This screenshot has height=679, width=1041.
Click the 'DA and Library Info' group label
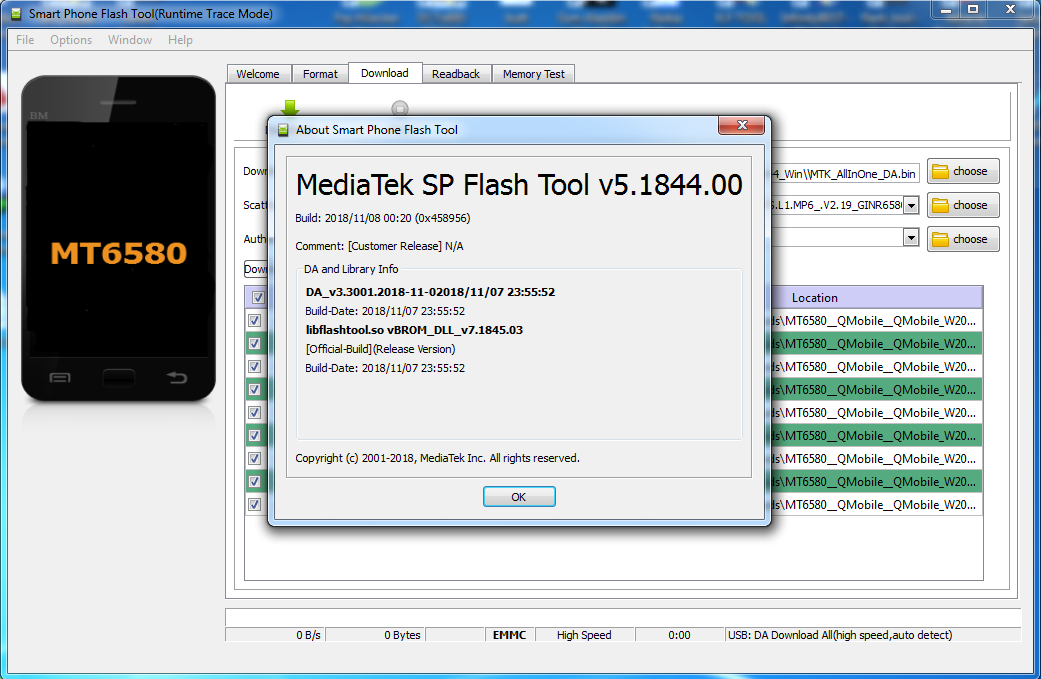[x=351, y=269]
